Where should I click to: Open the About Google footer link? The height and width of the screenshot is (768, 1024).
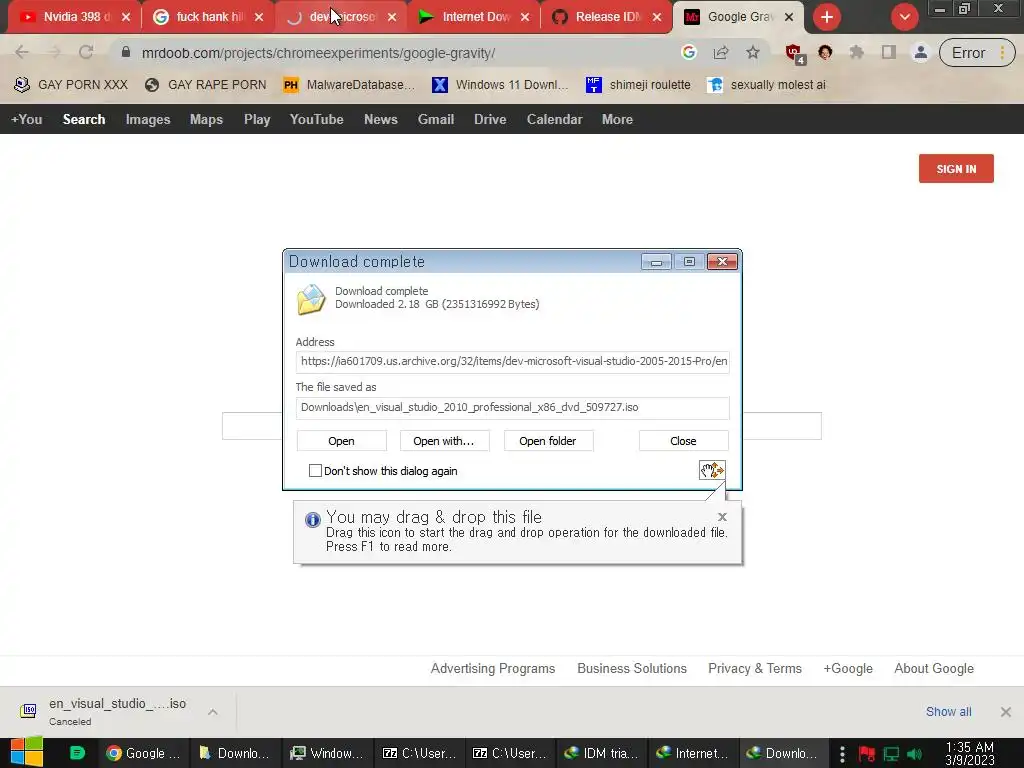[x=934, y=669]
